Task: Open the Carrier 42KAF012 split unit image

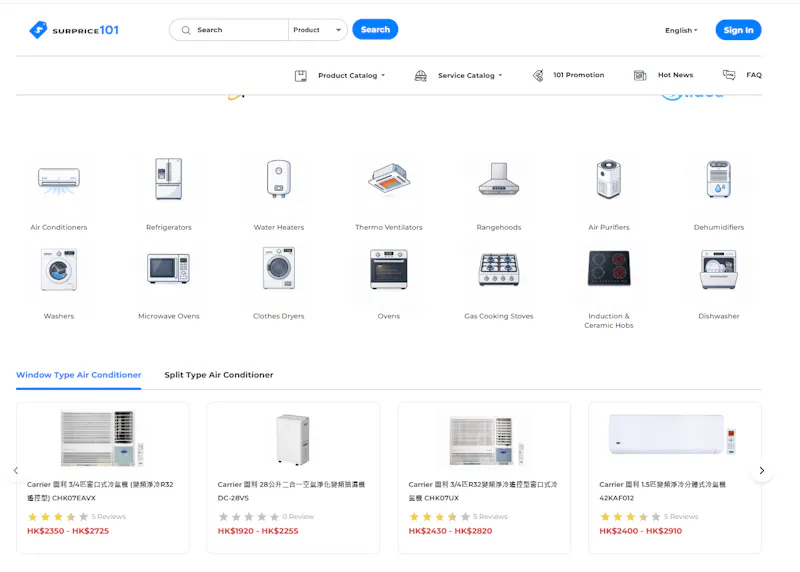Action: (x=674, y=434)
